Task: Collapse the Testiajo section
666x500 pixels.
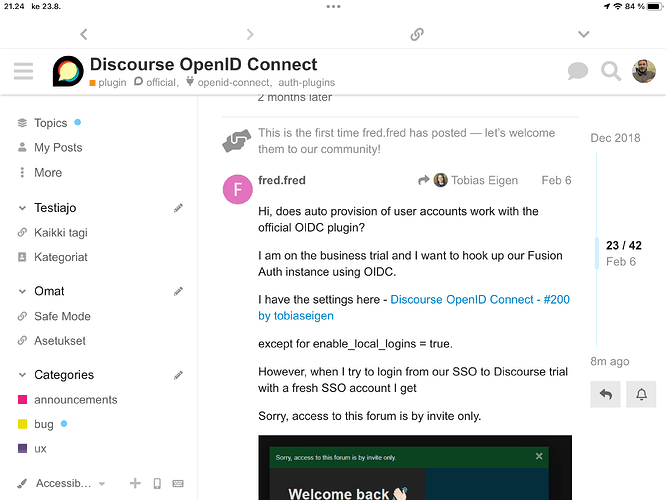Action: 23,208
